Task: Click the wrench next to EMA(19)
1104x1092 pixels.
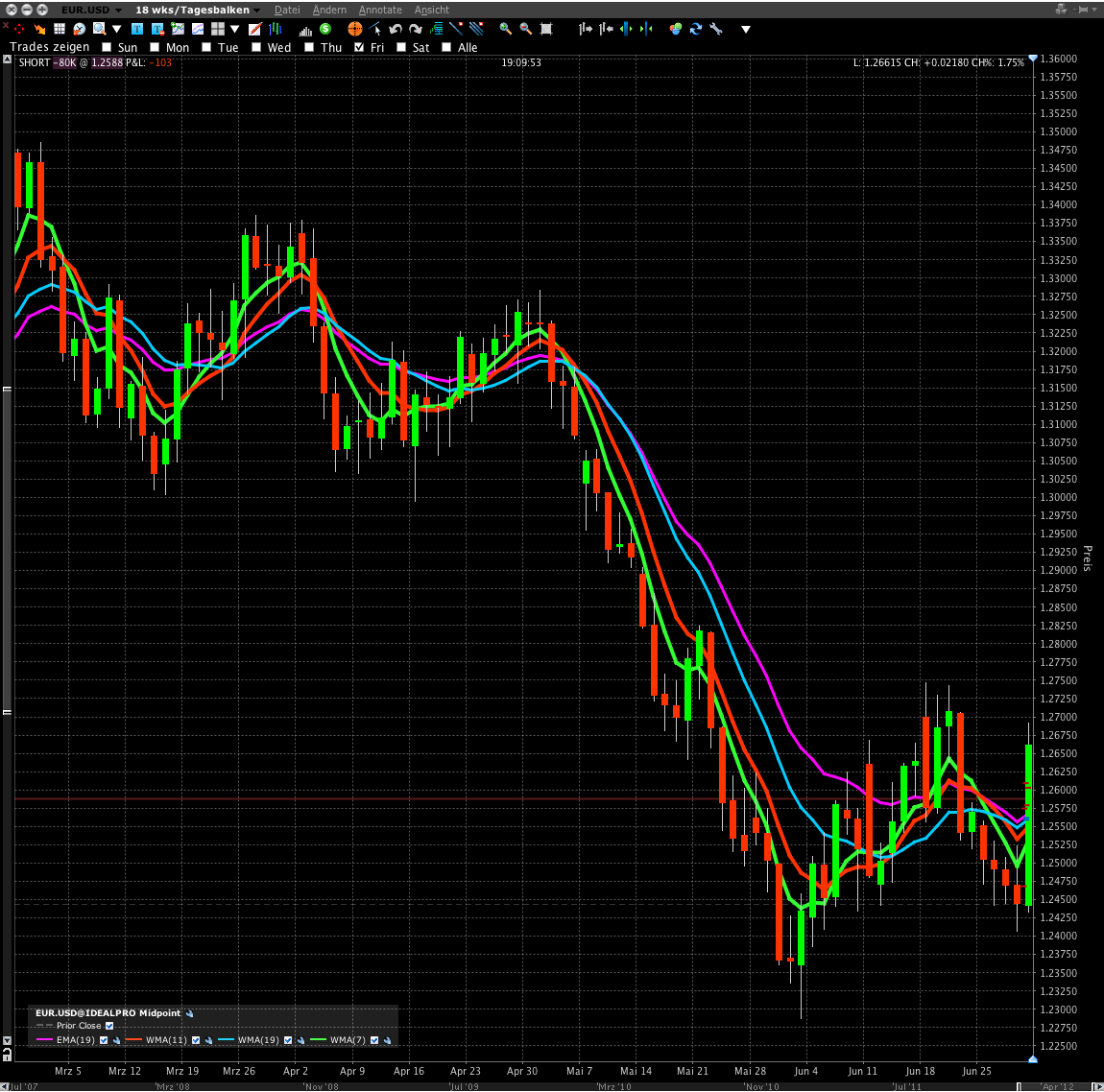Action: pyautogui.click(x=117, y=1040)
